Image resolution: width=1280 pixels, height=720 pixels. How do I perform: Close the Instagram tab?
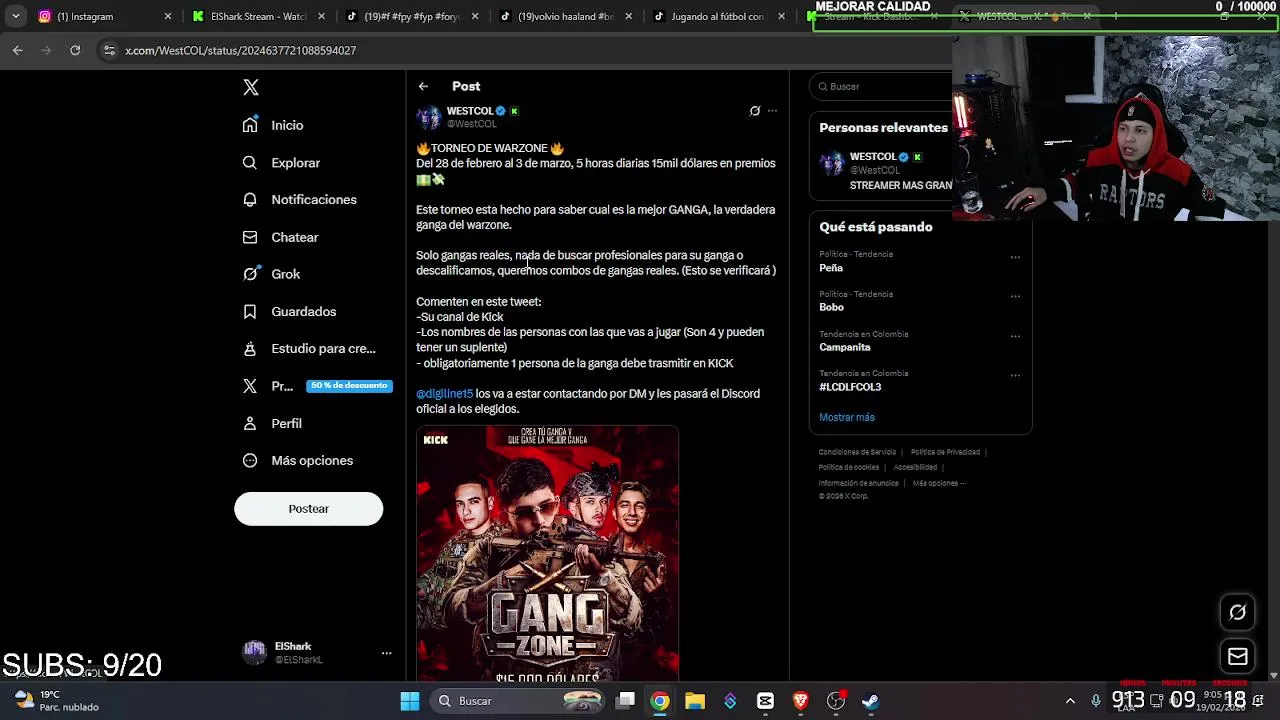167,16
